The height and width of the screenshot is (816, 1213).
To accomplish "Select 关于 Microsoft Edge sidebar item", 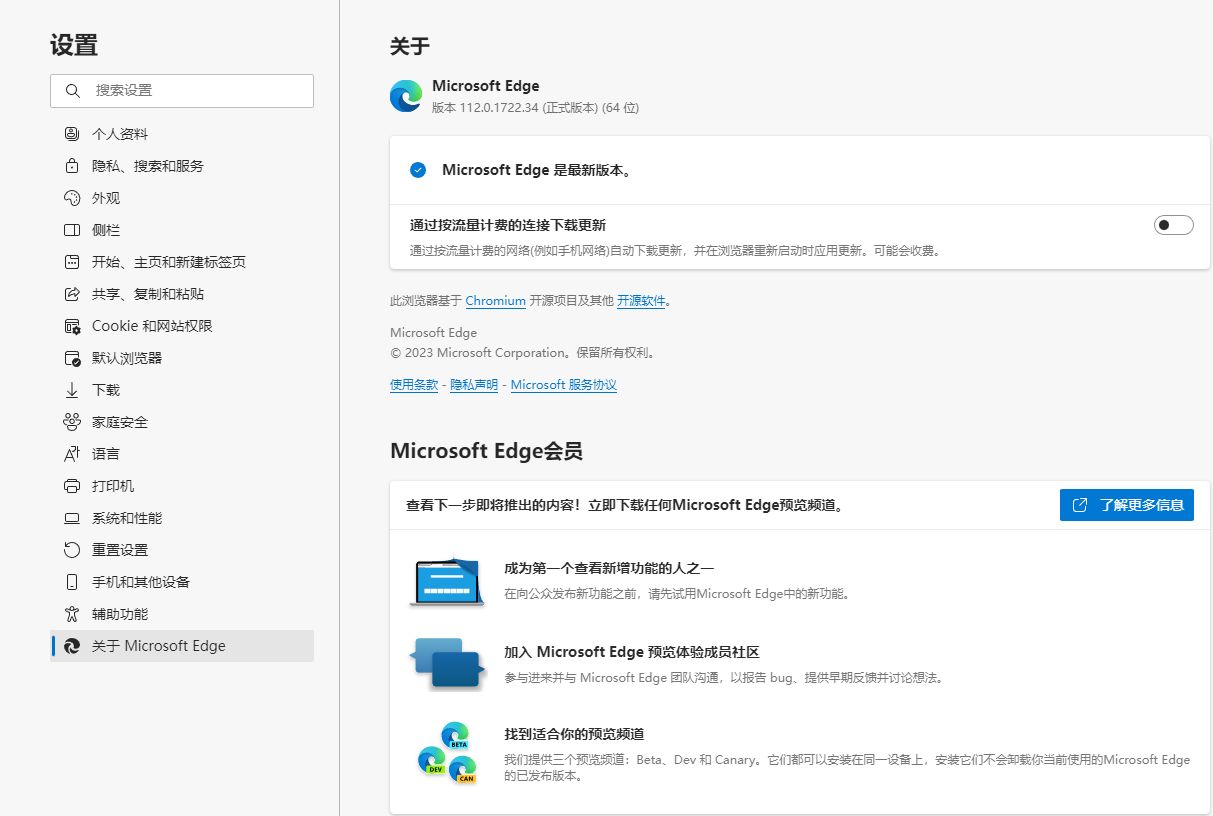I will click(x=158, y=646).
